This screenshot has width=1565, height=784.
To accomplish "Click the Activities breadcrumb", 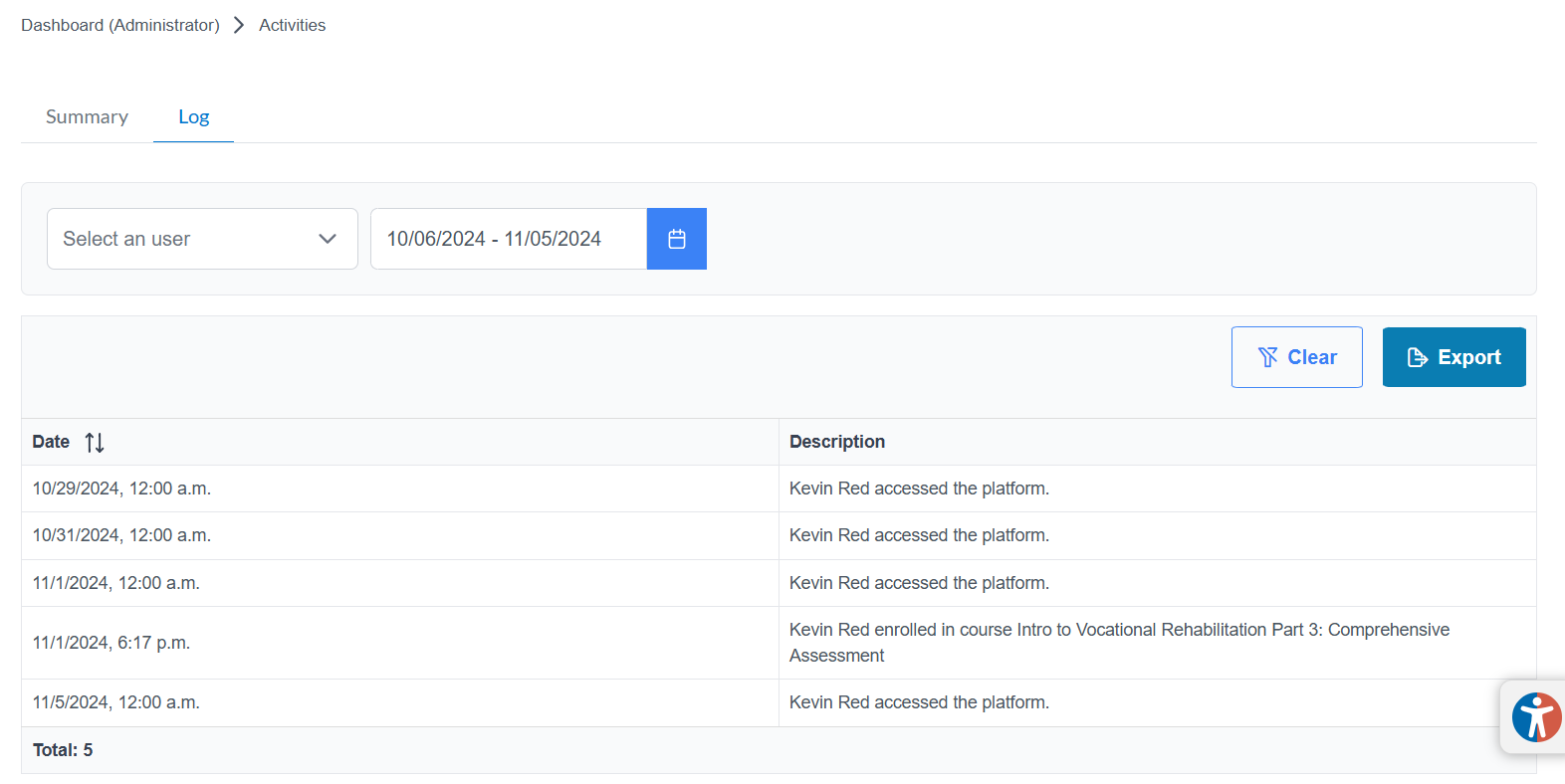I will (292, 25).
